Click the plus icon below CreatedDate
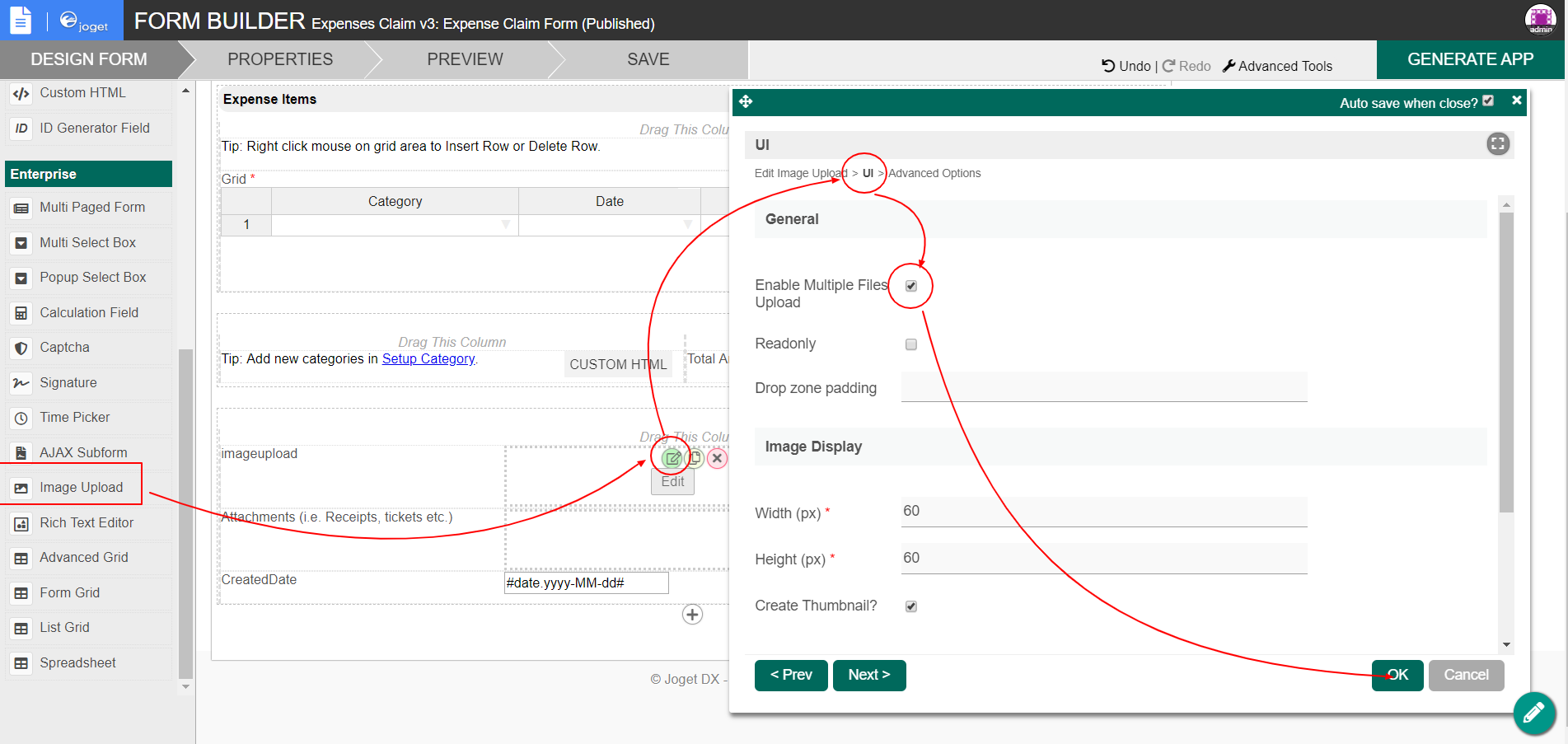This screenshot has width=1568, height=744. [x=692, y=615]
